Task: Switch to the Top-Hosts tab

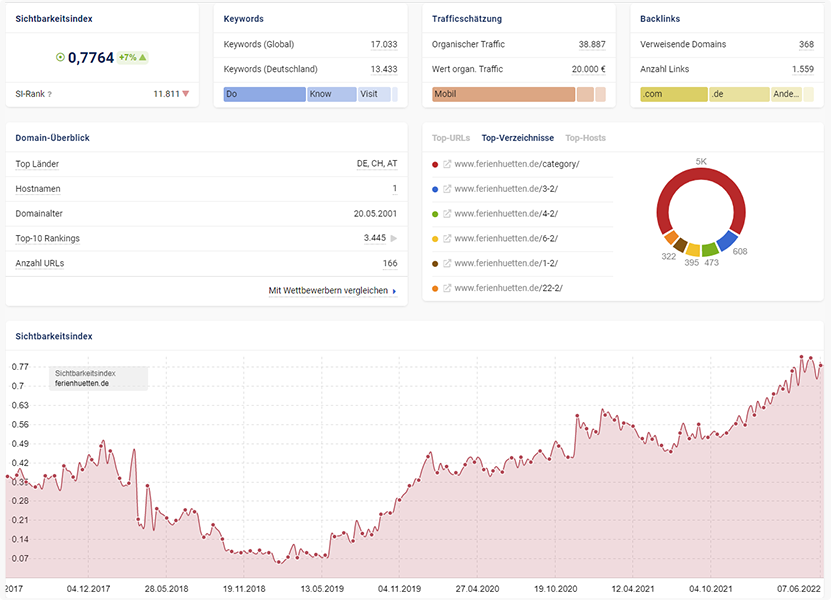Action: tap(585, 138)
